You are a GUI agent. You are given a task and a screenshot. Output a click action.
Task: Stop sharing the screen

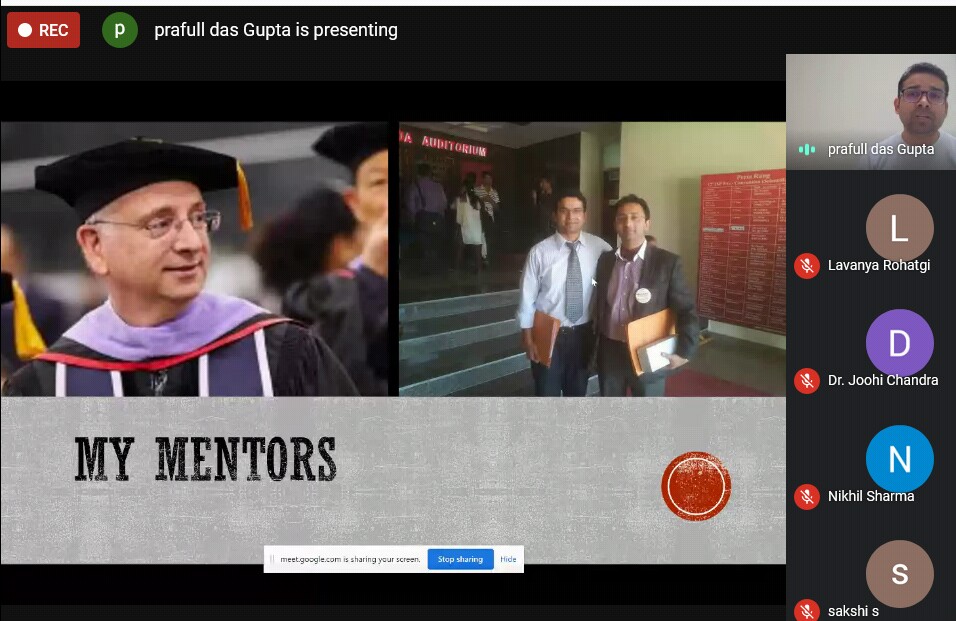click(x=460, y=559)
